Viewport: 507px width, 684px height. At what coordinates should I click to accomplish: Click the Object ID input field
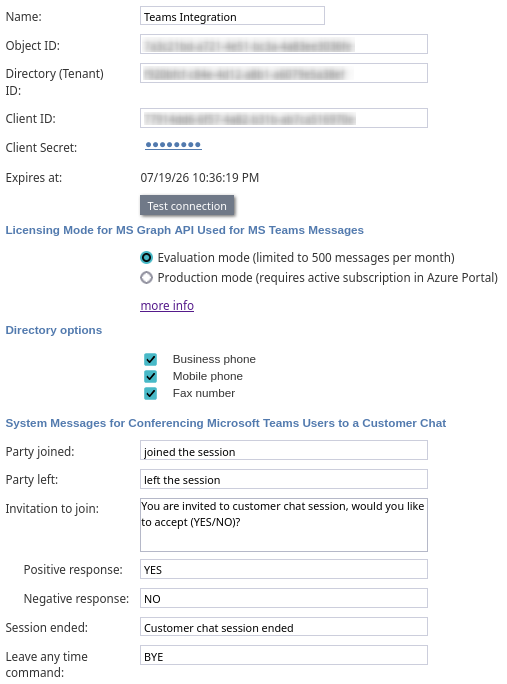point(284,44)
